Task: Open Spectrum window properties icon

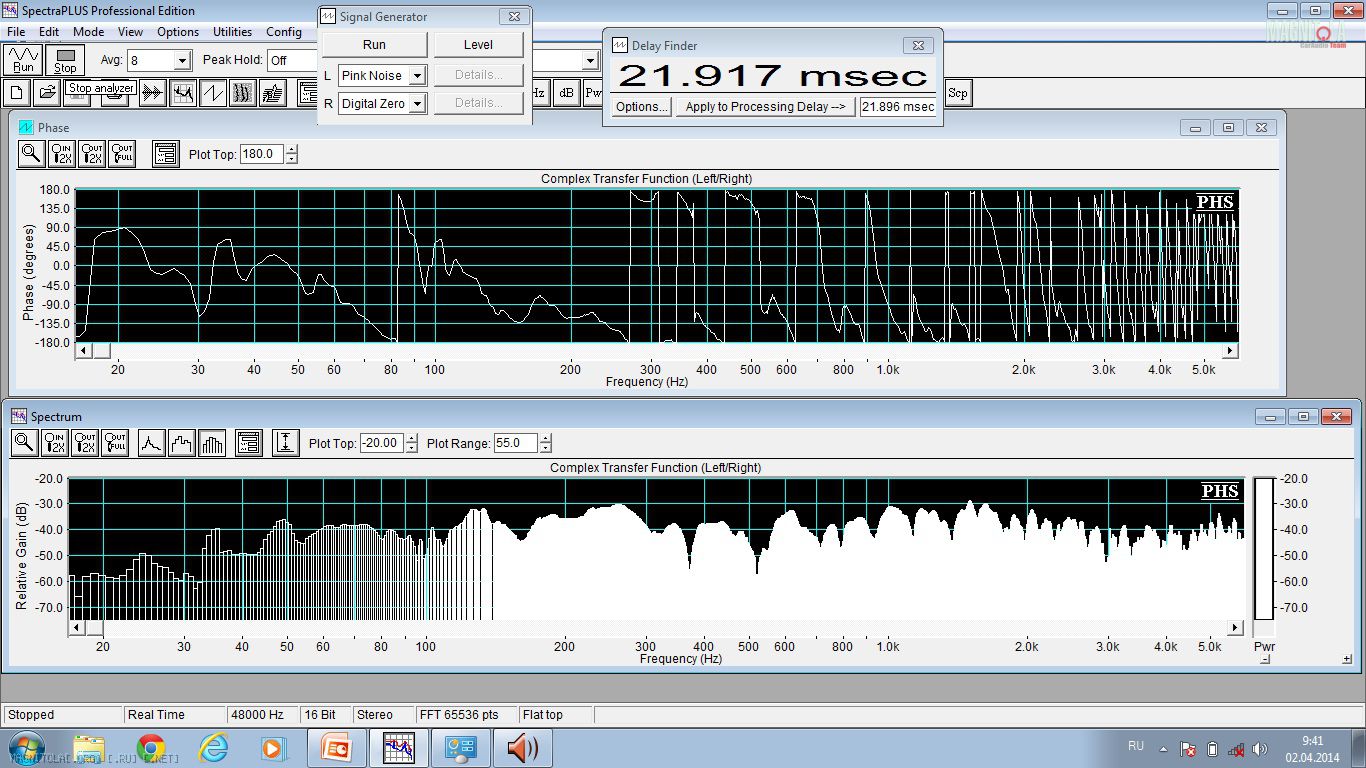Action: (x=249, y=442)
